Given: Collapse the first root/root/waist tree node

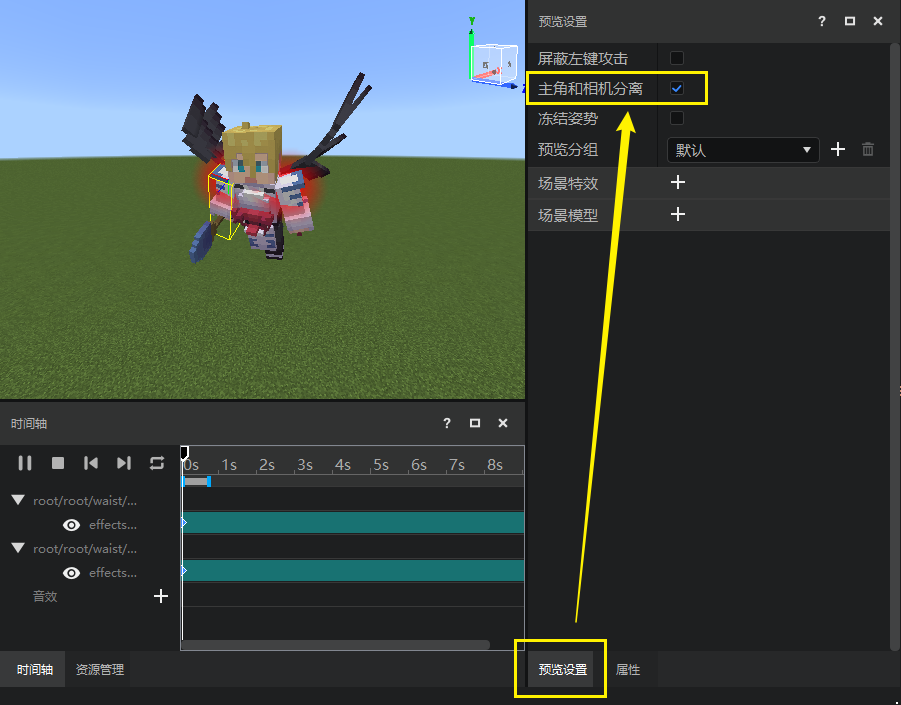Looking at the screenshot, I should (18, 500).
